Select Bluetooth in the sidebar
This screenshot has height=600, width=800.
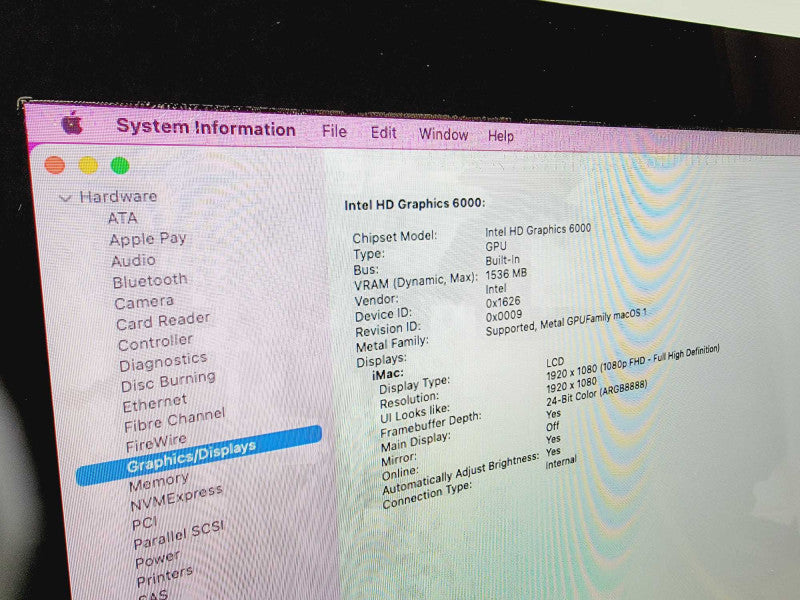coord(149,281)
